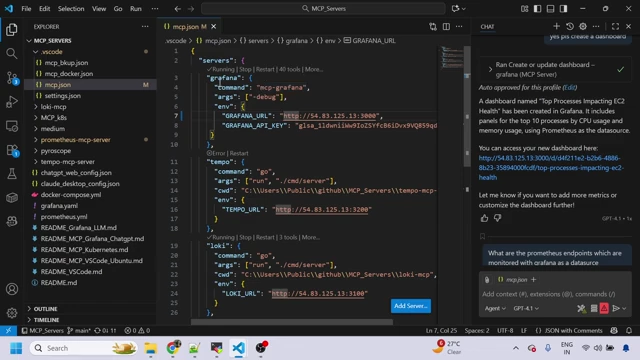Open the Accounts menu icon
Viewport: 640px width, 360px height.
click(12, 289)
